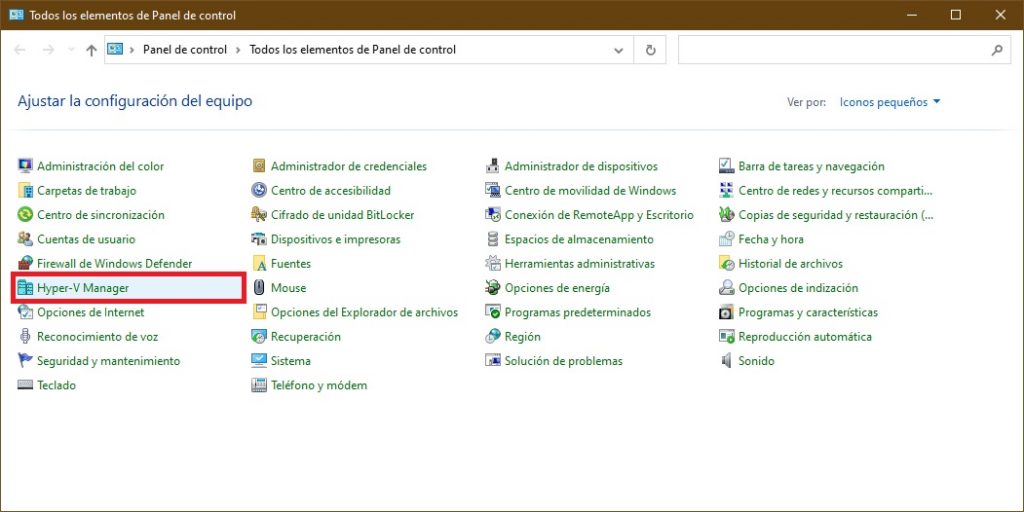Go up one folder level

tap(91, 50)
